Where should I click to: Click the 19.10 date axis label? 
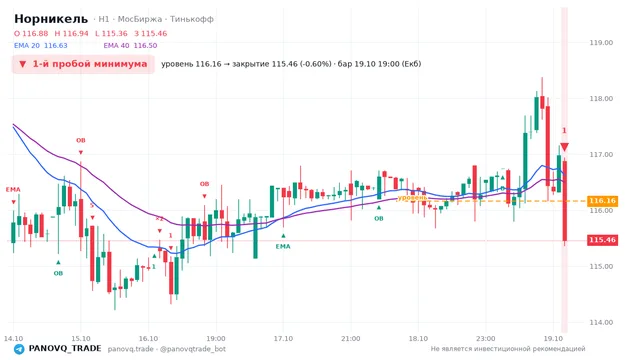[553, 338]
